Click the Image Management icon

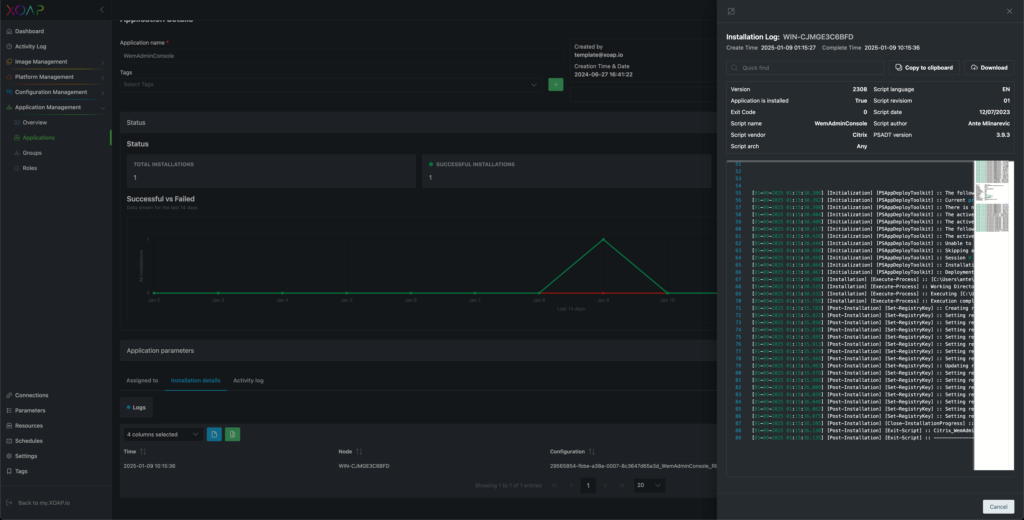tap(8, 62)
